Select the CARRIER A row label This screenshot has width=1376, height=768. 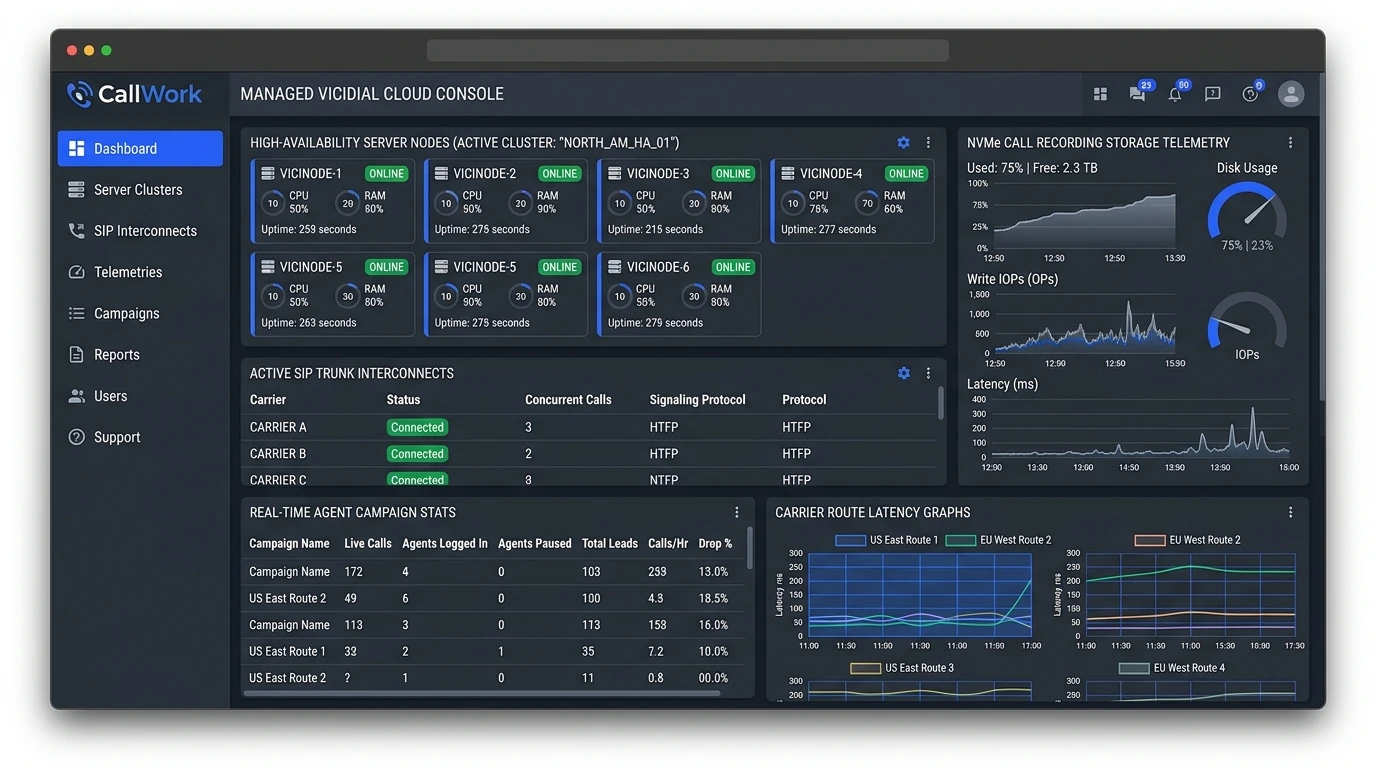tap(278, 427)
